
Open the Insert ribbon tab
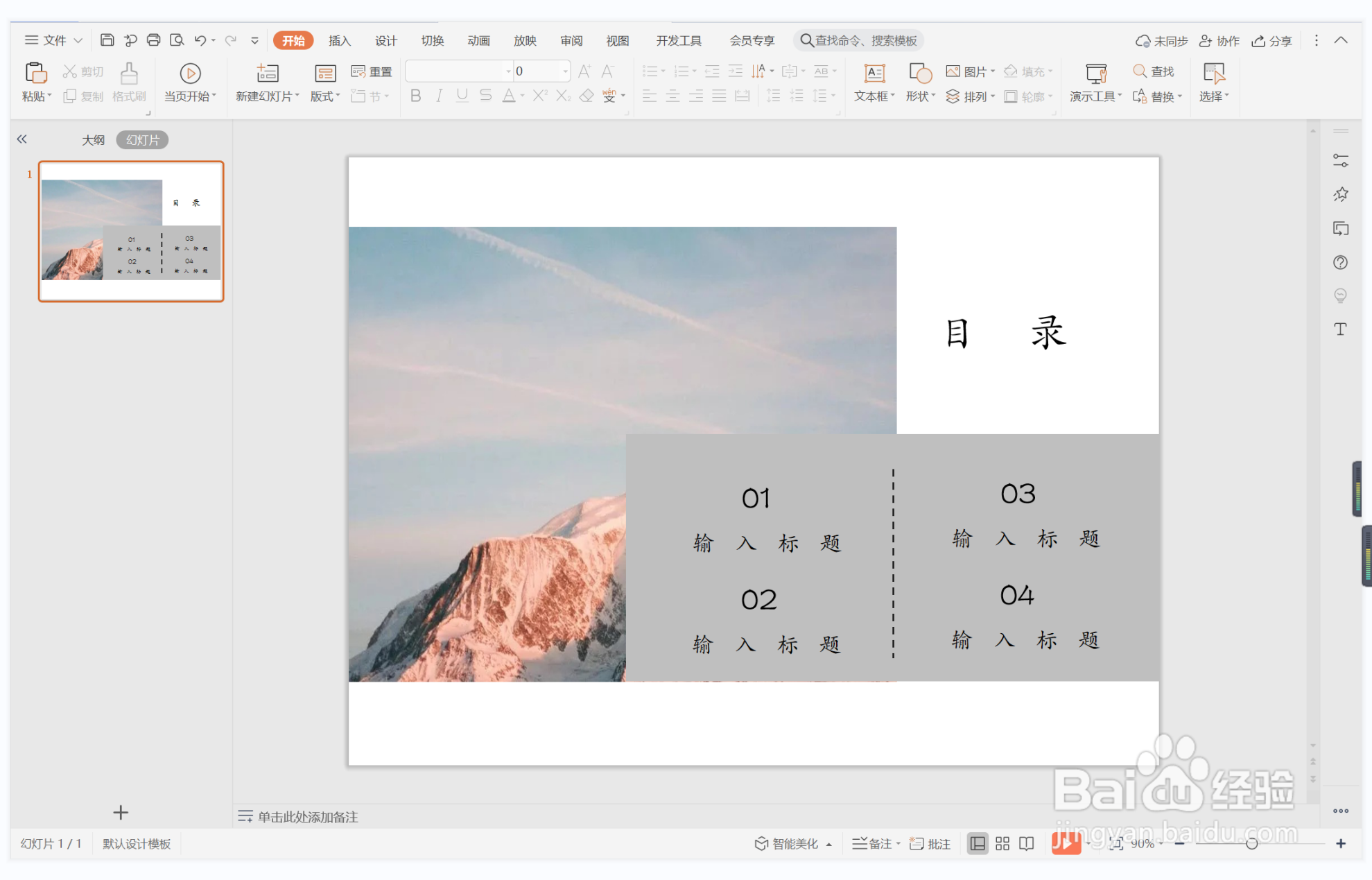[x=339, y=40]
